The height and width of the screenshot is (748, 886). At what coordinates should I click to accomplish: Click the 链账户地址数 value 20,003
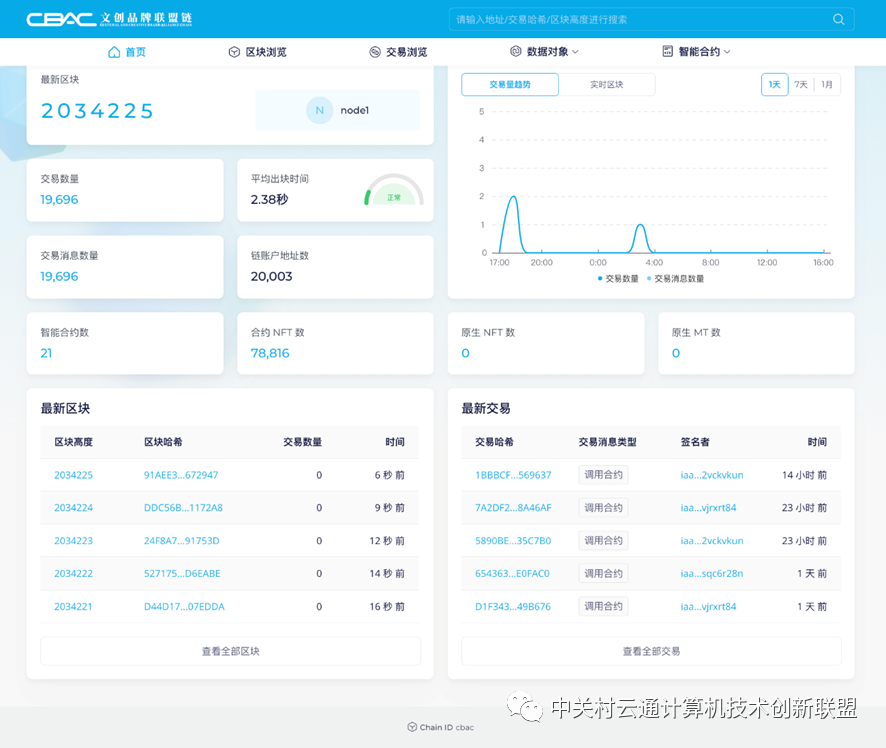[272, 276]
